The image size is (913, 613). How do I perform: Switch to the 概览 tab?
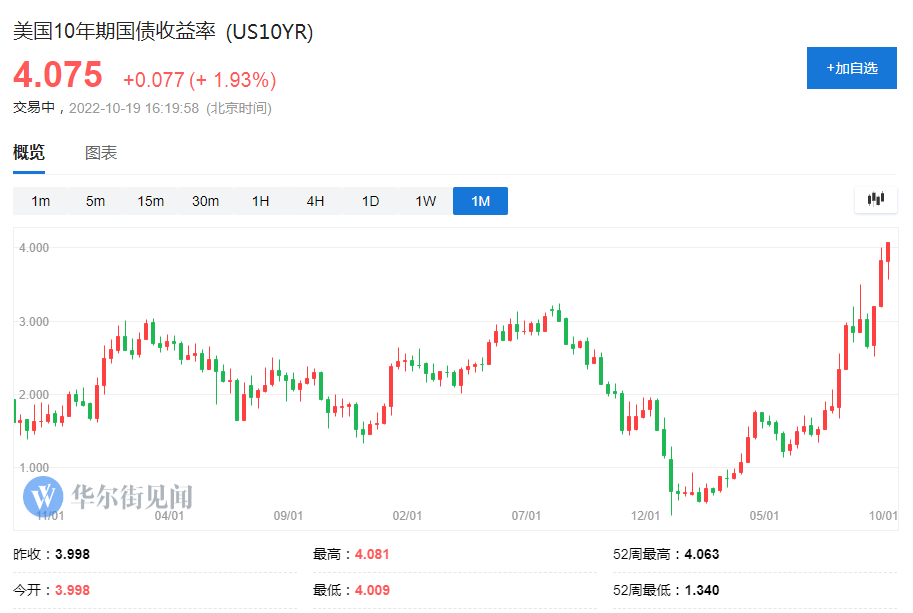[x=29, y=153]
